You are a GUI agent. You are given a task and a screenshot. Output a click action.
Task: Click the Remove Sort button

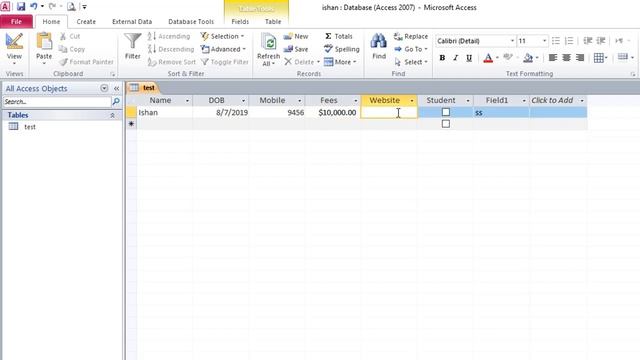pyautogui.click(x=172, y=62)
